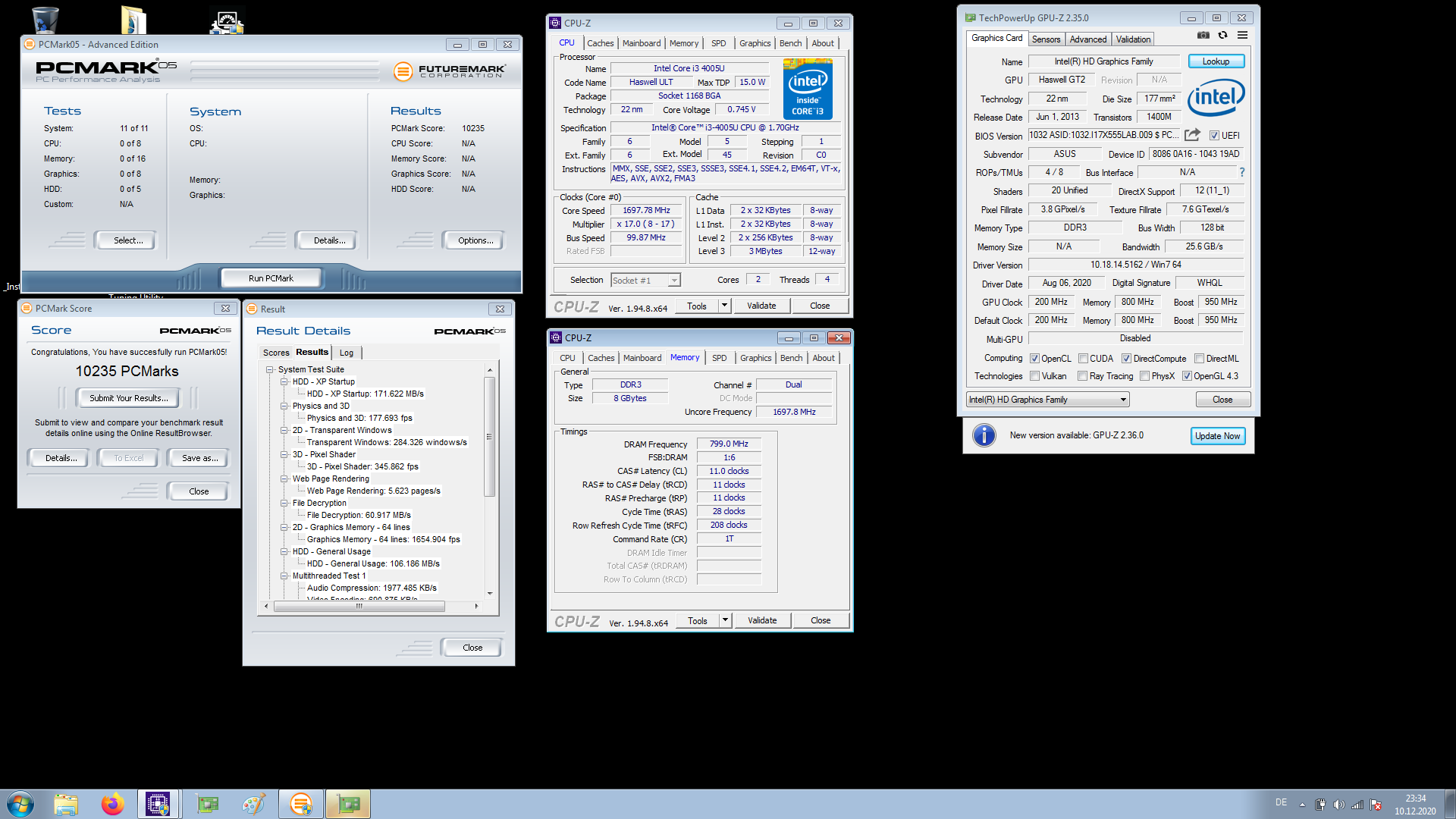
Task: Open the GPU-Z hamburger menu
Action: point(1242,36)
